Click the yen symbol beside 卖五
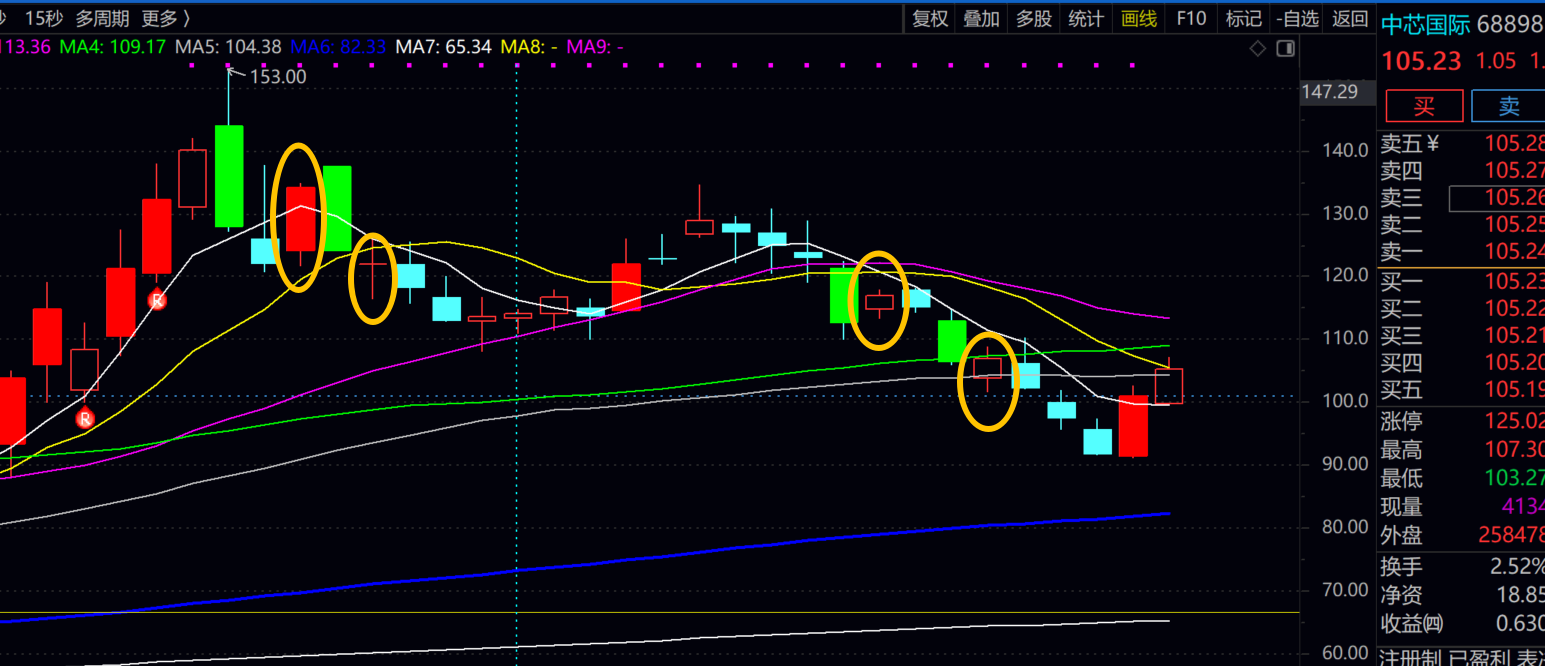The image size is (1545, 666). pyautogui.click(x=1432, y=144)
